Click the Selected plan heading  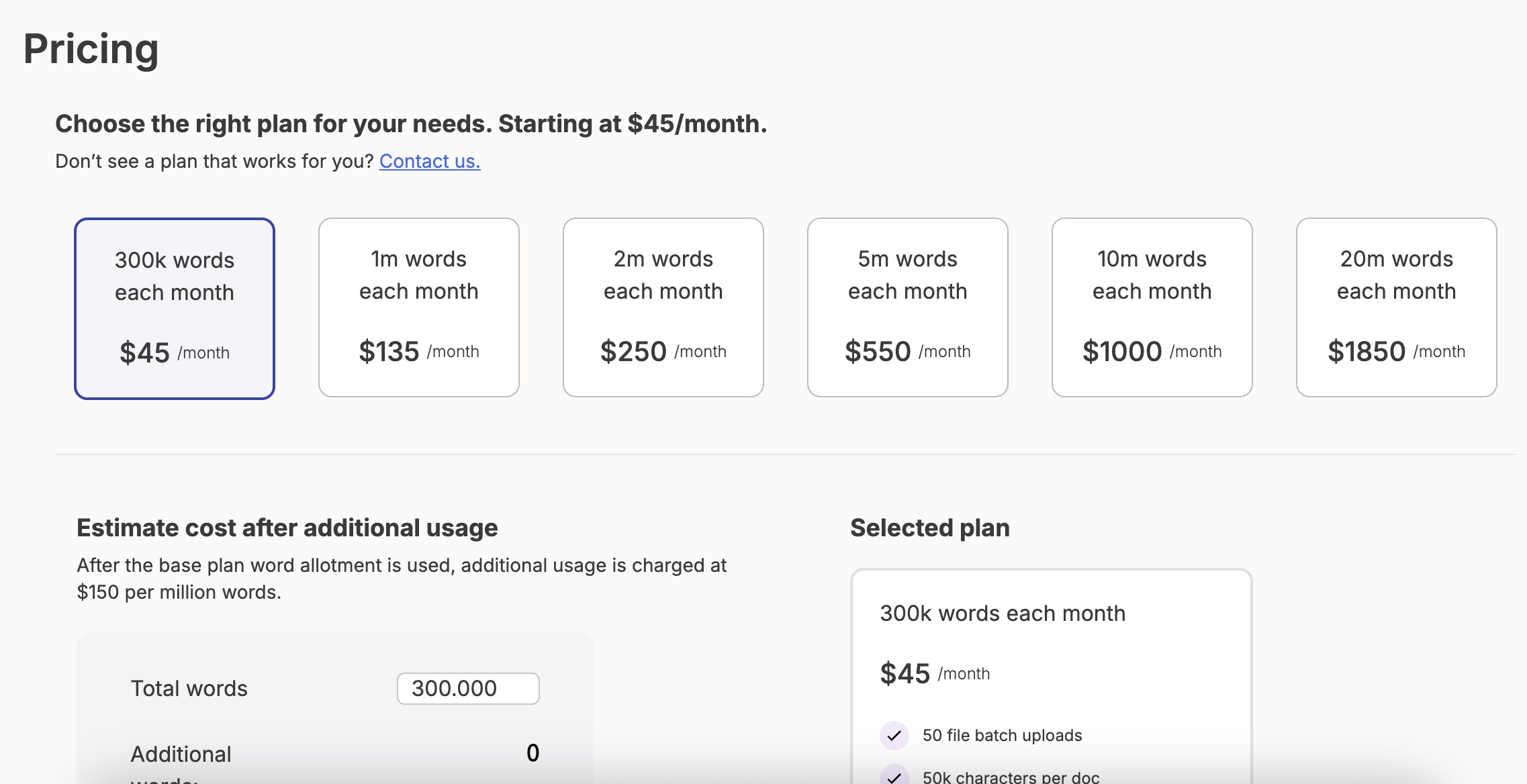[x=930, y=528]
